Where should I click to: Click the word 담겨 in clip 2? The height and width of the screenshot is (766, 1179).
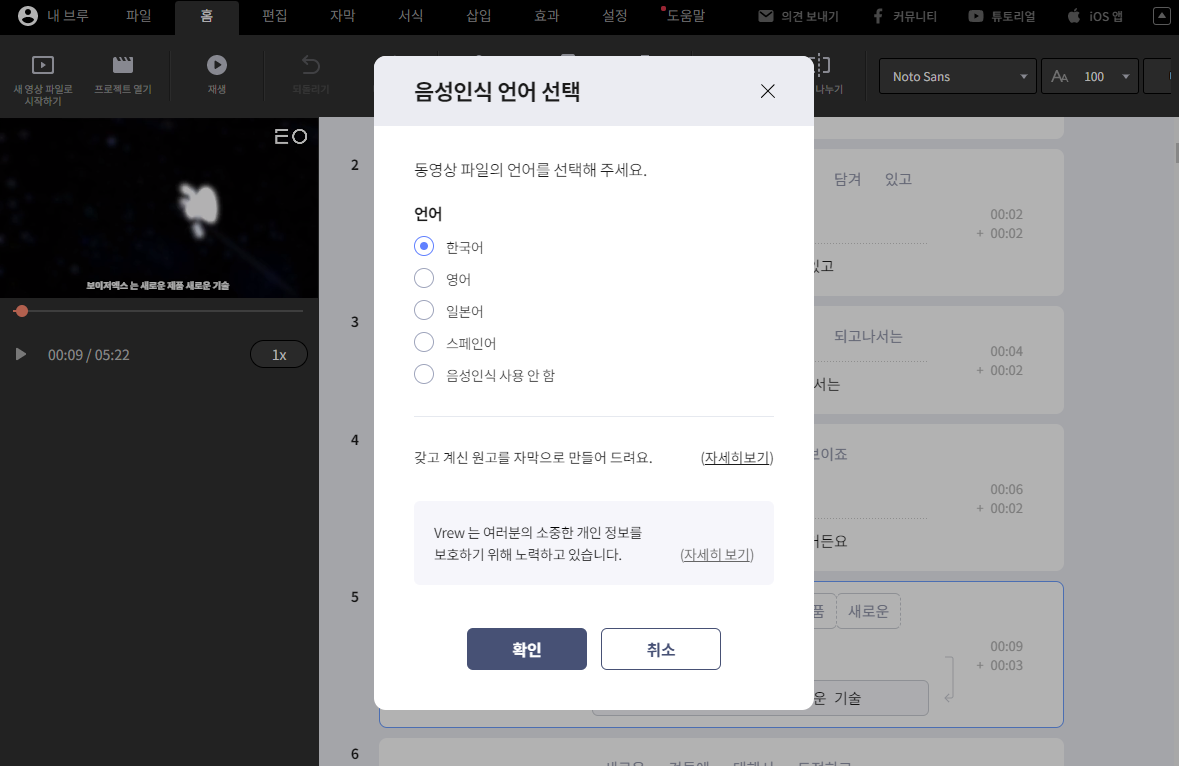847,180
